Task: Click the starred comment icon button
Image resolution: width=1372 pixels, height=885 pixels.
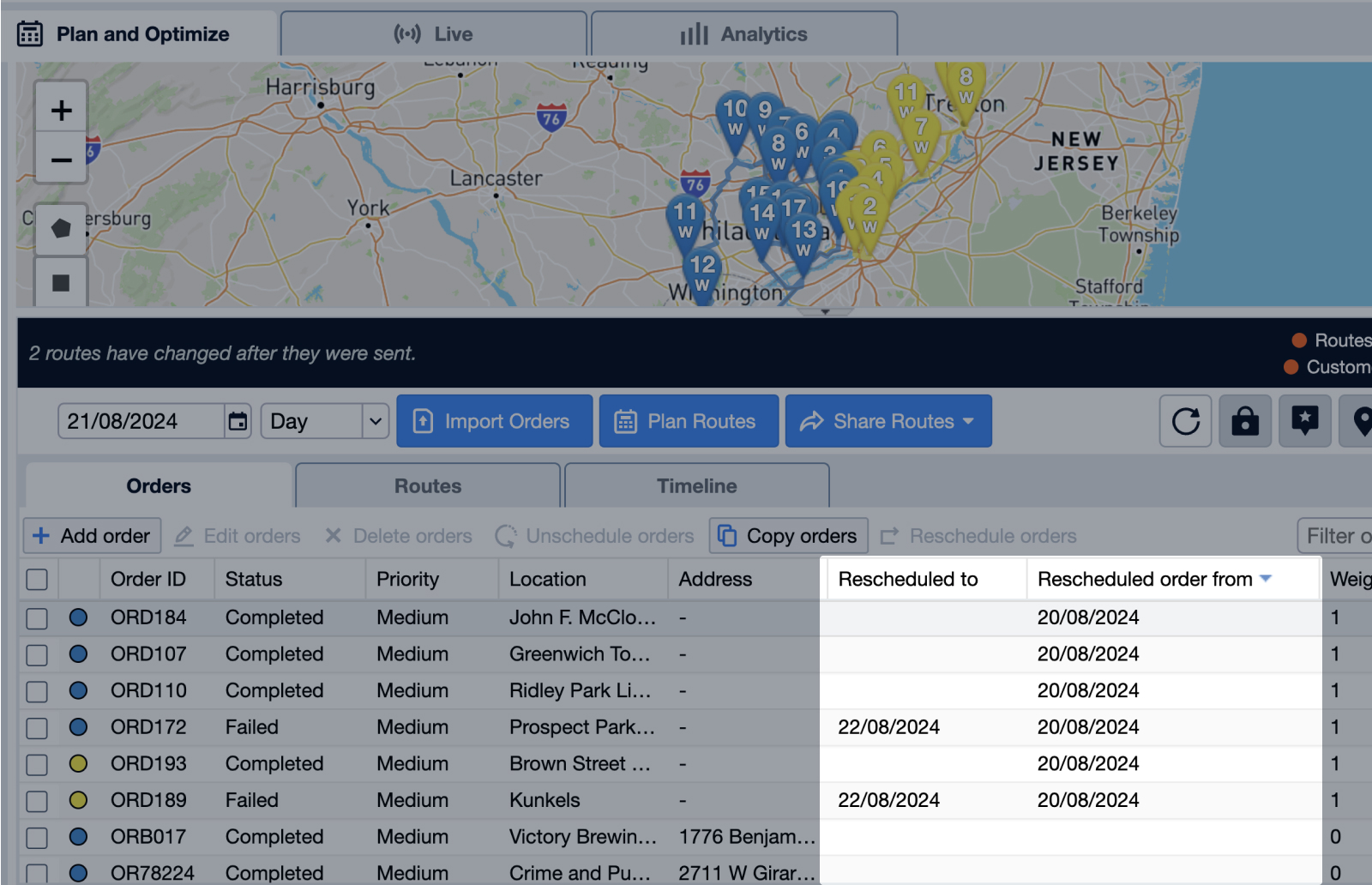Action: 1304,421
